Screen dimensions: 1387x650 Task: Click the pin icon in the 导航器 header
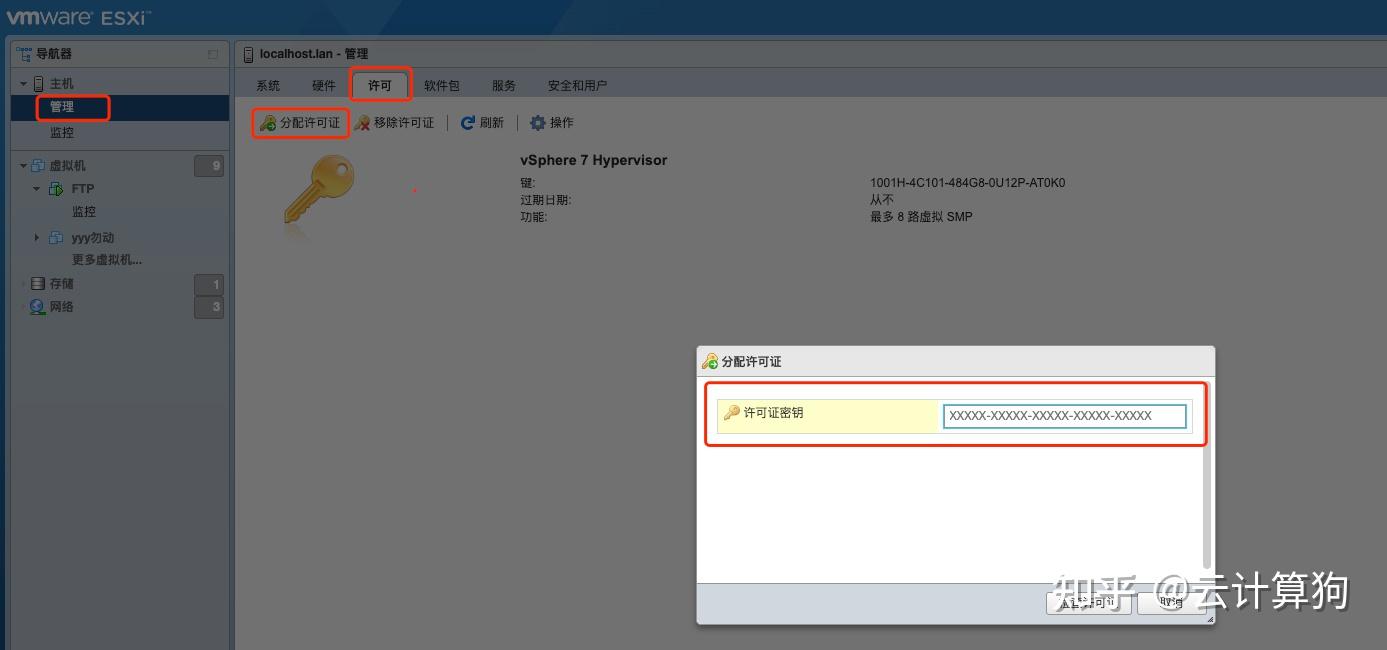210,54
